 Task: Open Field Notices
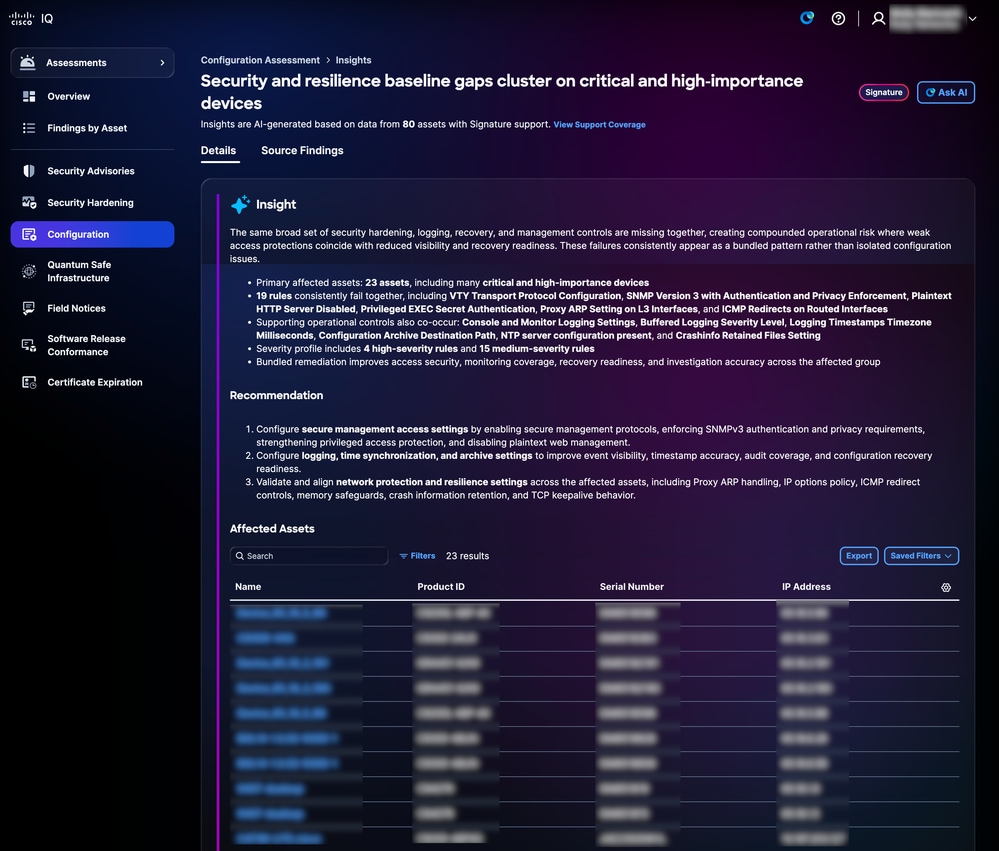tap(76, 308)
